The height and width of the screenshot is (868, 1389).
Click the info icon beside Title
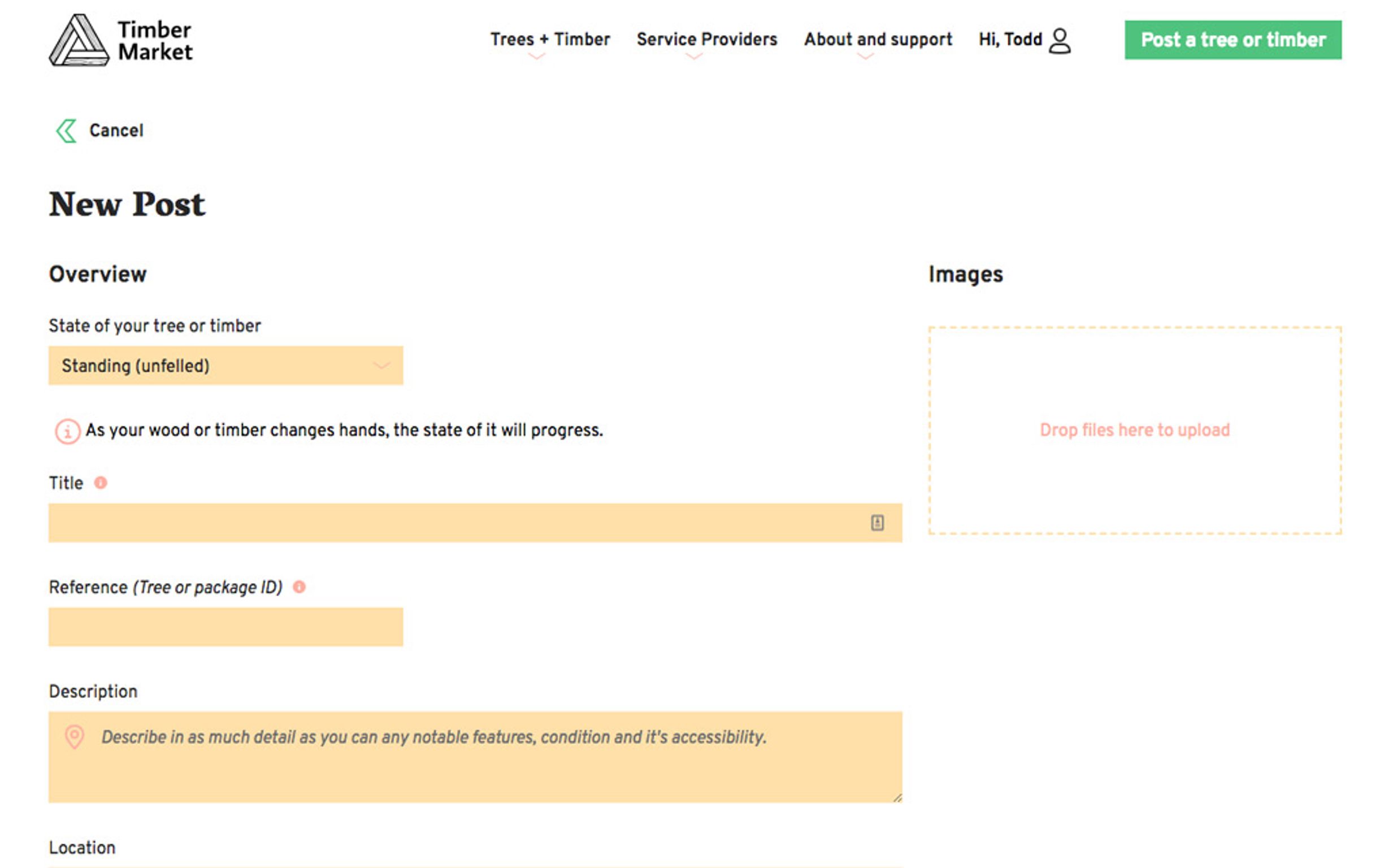(x=101, y=483)
